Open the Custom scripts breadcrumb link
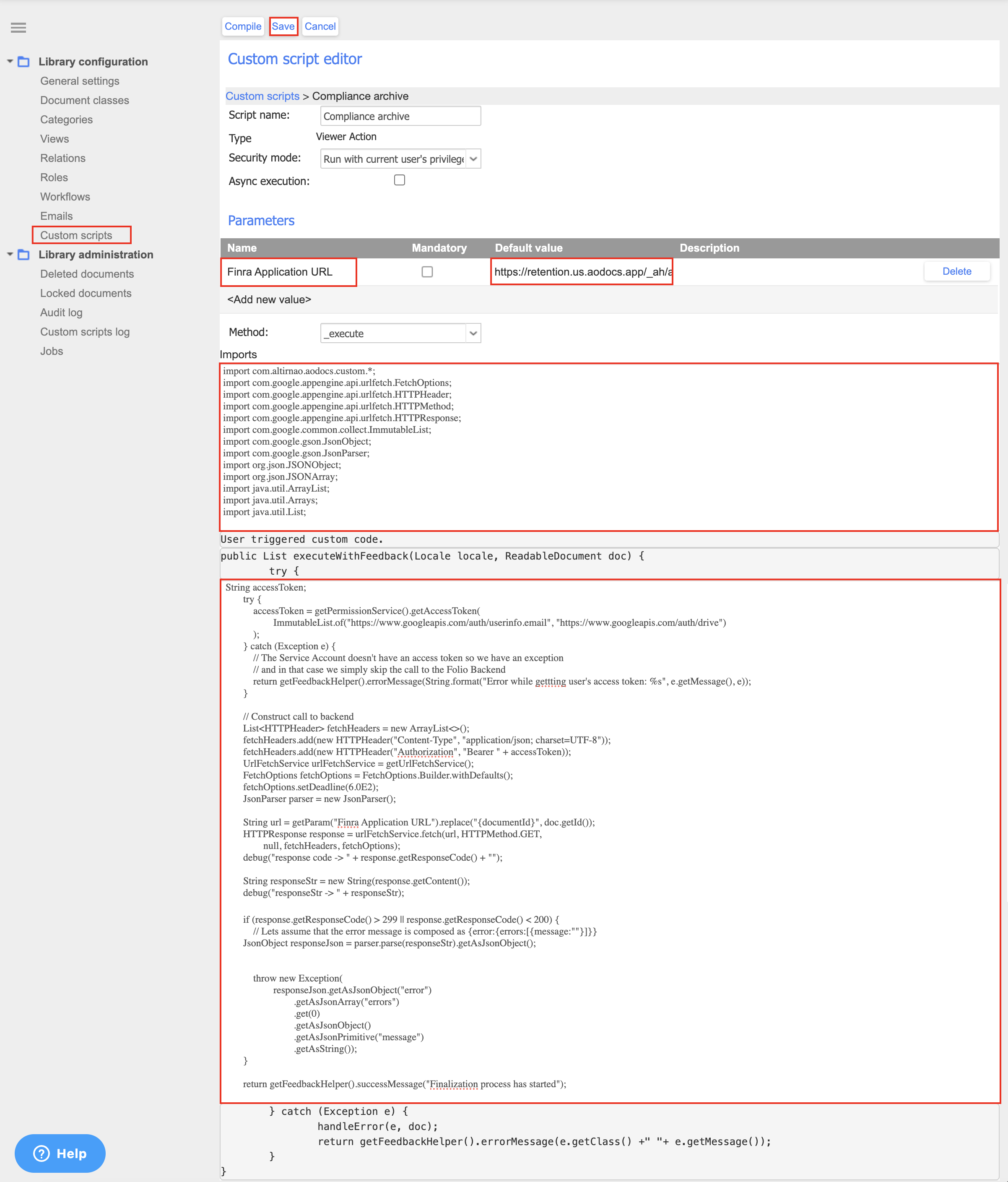Screen dimensions: 1008x1182 pos(262,96)
